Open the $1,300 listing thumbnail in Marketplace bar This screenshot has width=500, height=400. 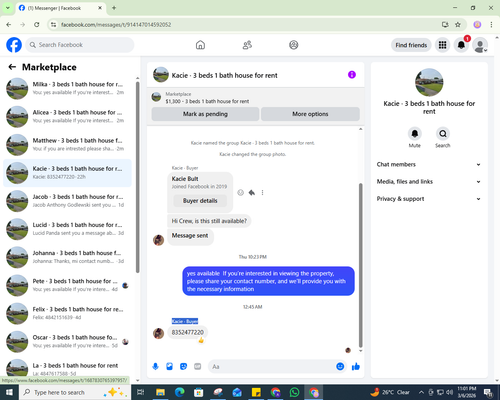click(x=156, y=97)
